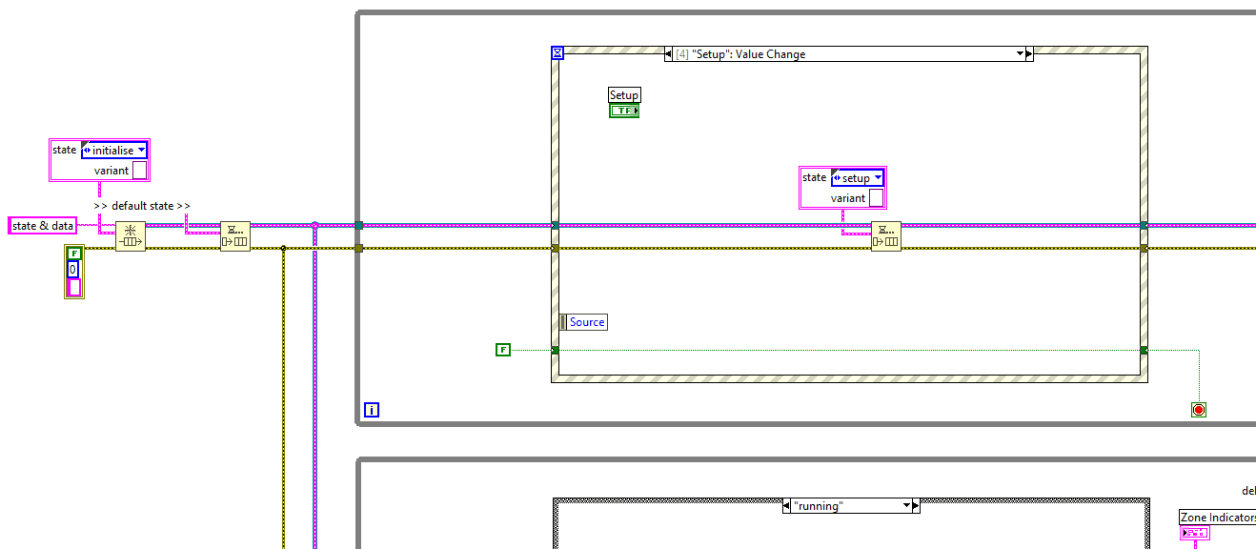Click the while loop iteration 'i' terminal
The height and width of the screenshot is (549, 1256).
(371, 410)
